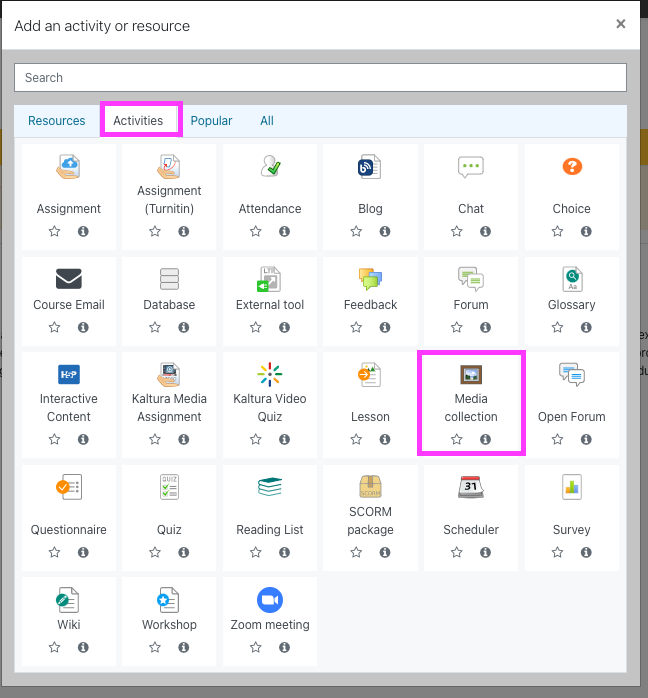Open information about the Wiki activity
This screenshot has width=648, height=698.
[x=83, y=647]
